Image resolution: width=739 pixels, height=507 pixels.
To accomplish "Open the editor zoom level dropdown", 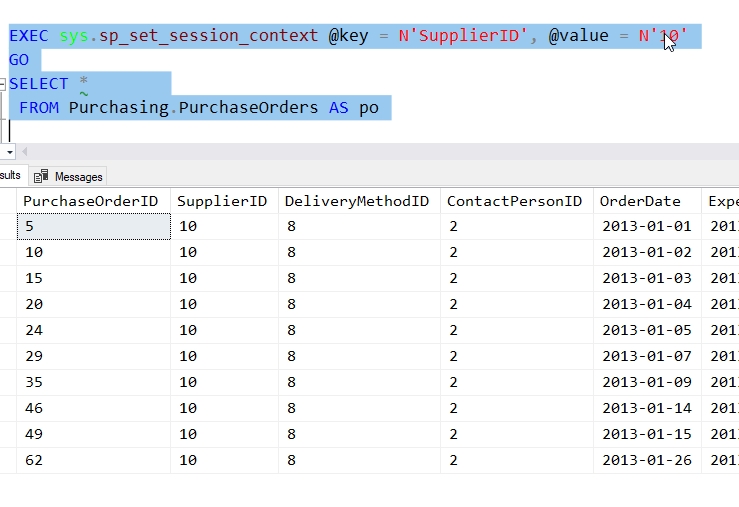I will point(9,152).
